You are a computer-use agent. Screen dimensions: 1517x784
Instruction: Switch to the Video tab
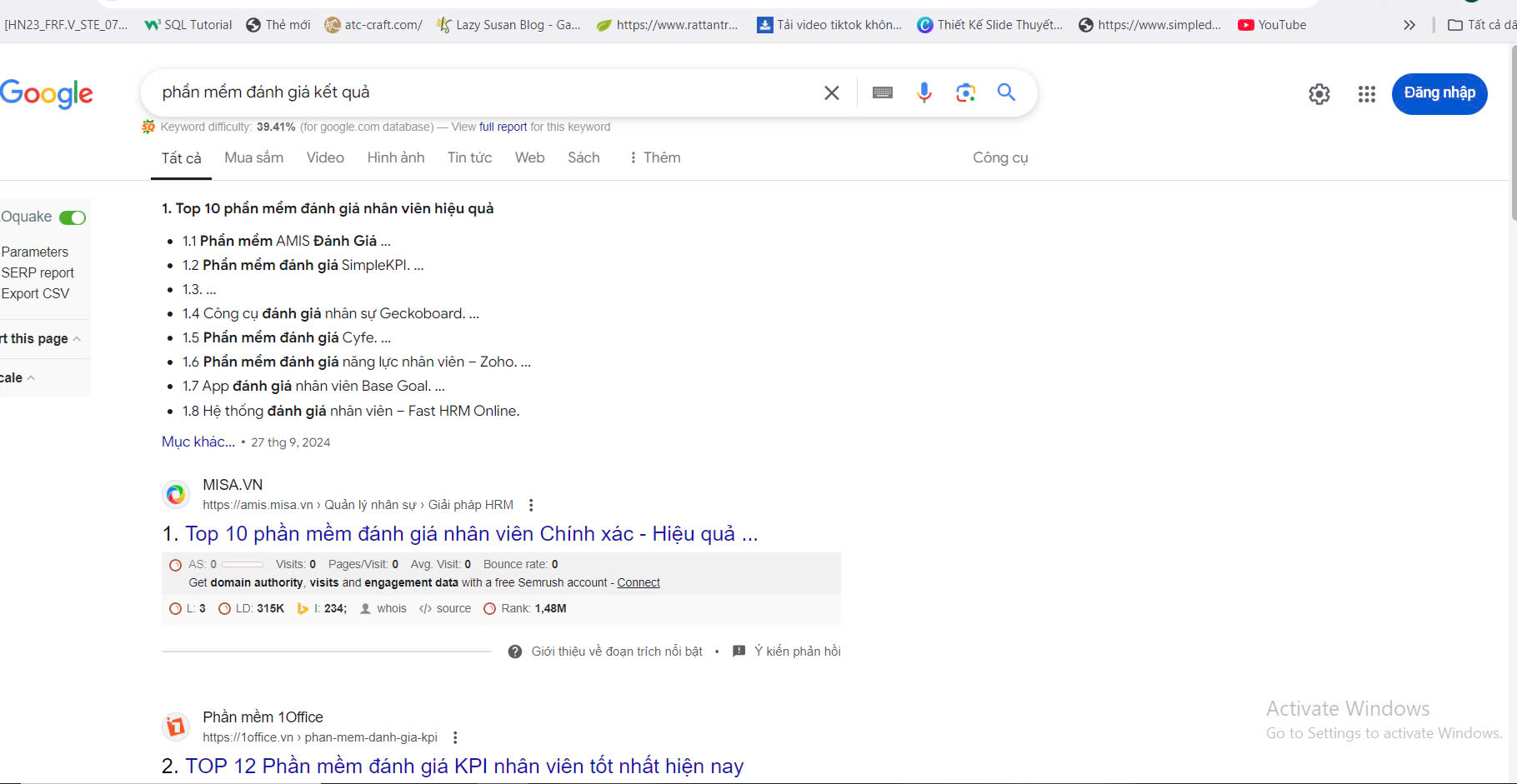point(325,157)
